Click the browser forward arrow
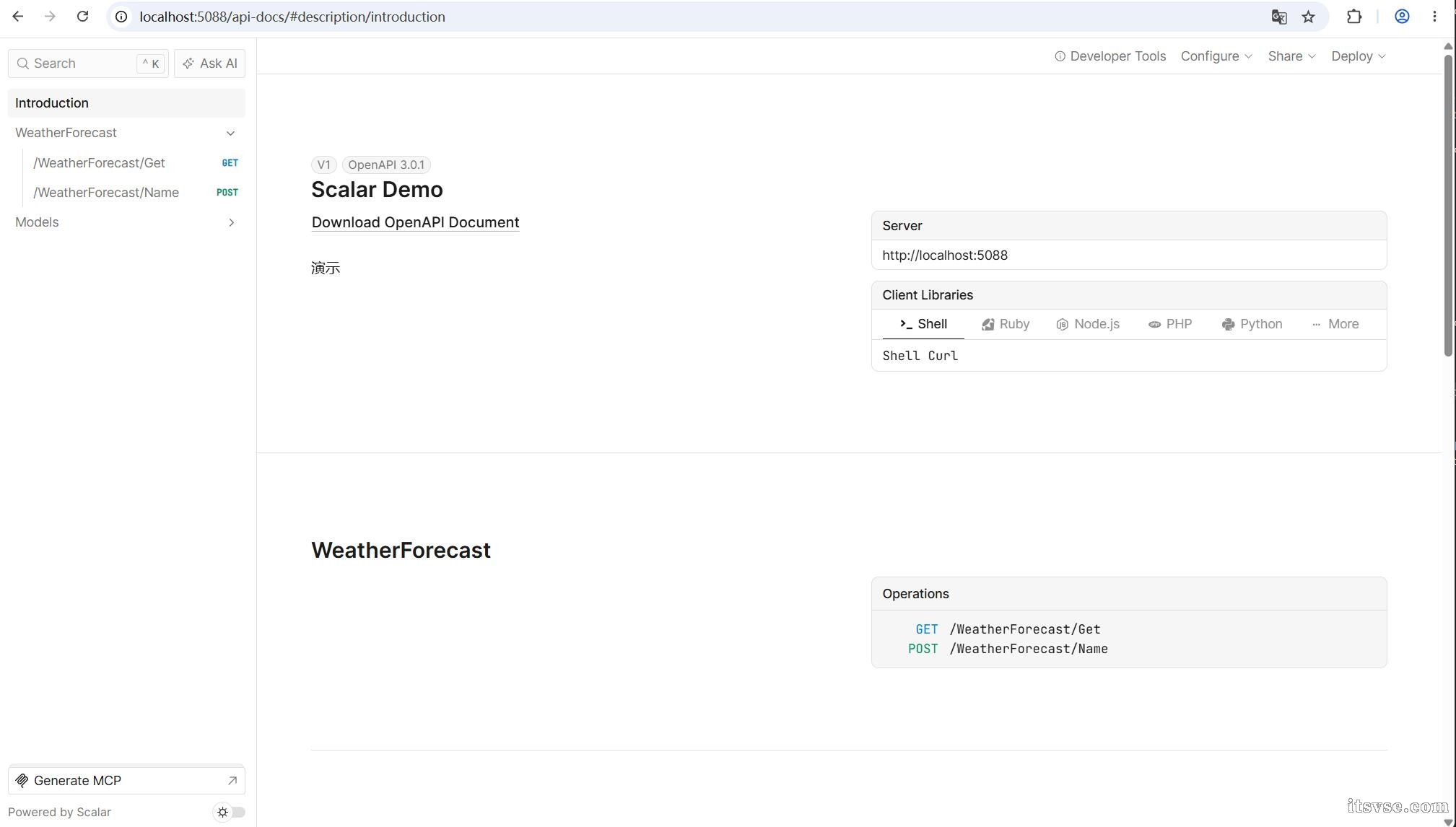Screen dimensions: 1456x827 point(50,17)
